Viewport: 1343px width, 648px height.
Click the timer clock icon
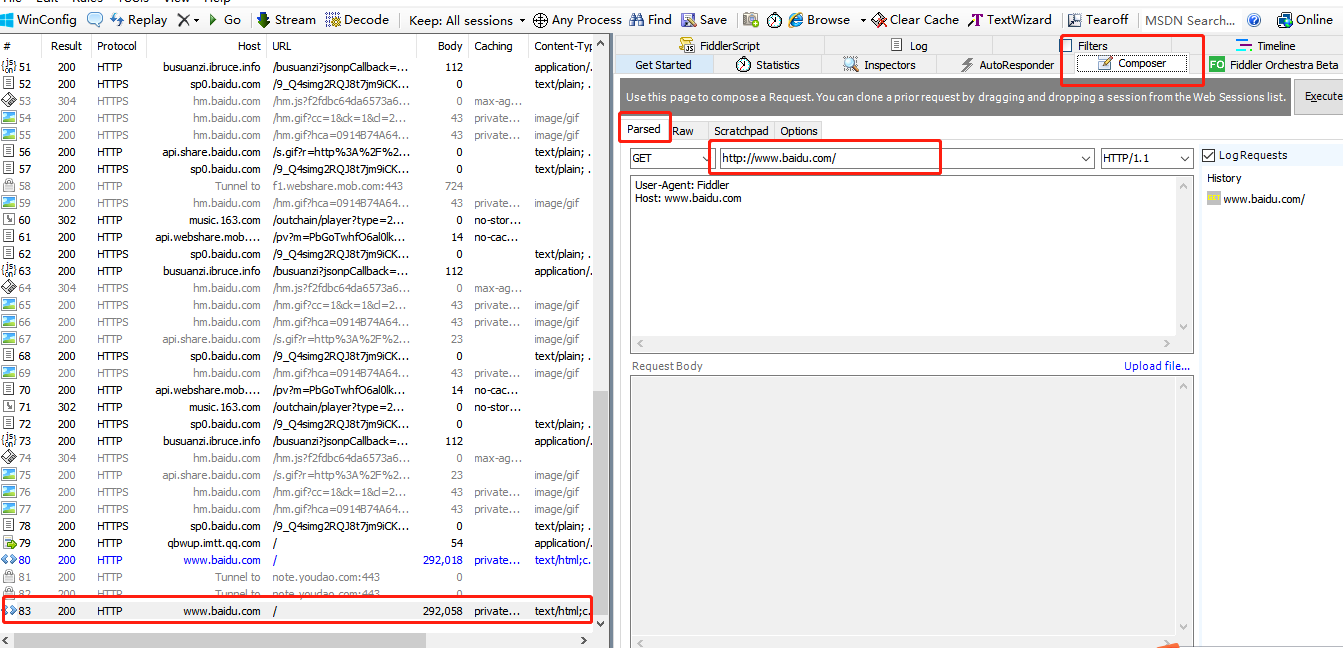click(774, 20)
